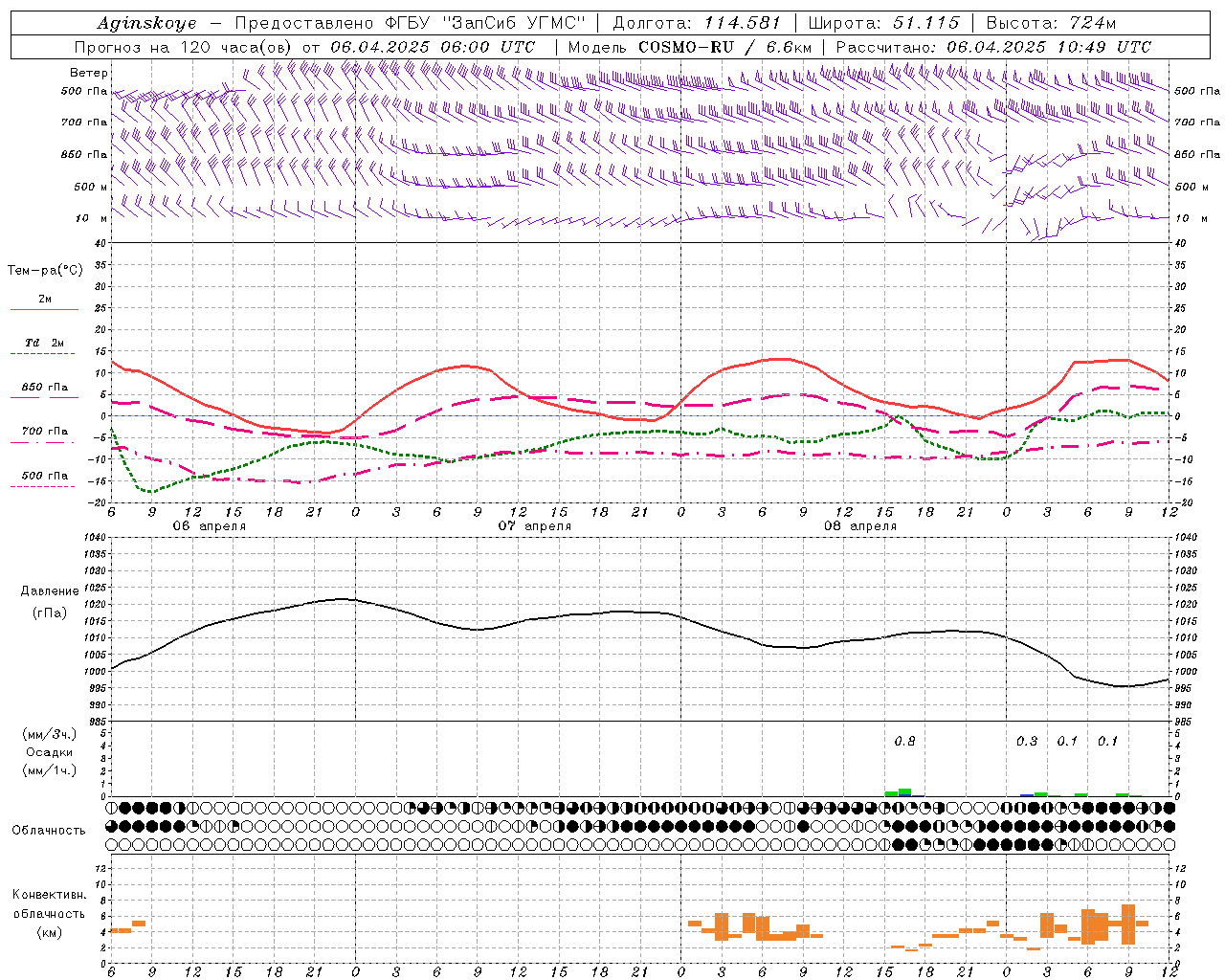This screenshot has height=980, width=1225.
Task: Select the latitude value Широта: 51.115
Action: [x=883, y=23]
